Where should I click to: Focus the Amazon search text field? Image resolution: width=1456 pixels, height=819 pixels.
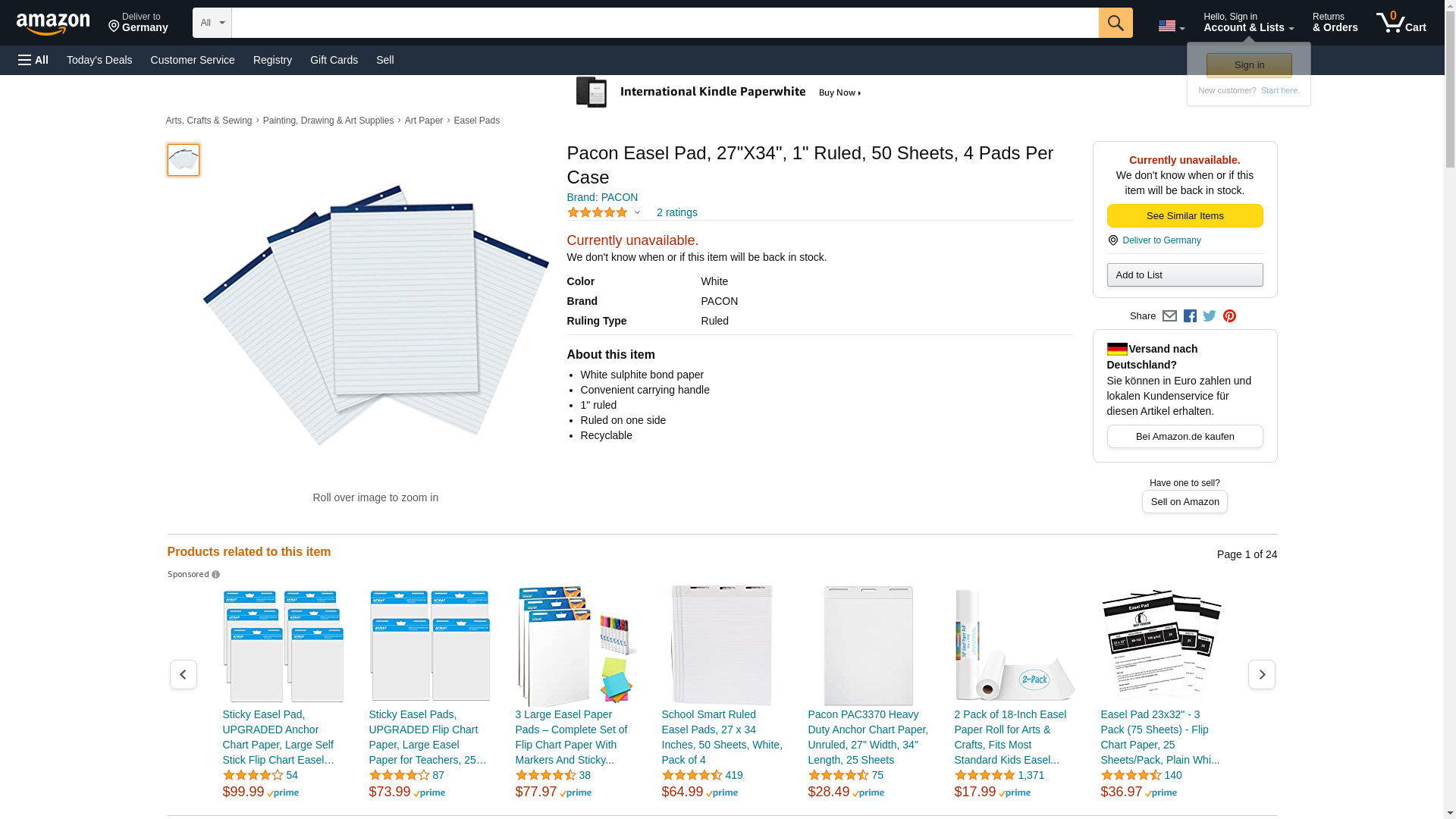pyautogui.click(x=664, y=23)
